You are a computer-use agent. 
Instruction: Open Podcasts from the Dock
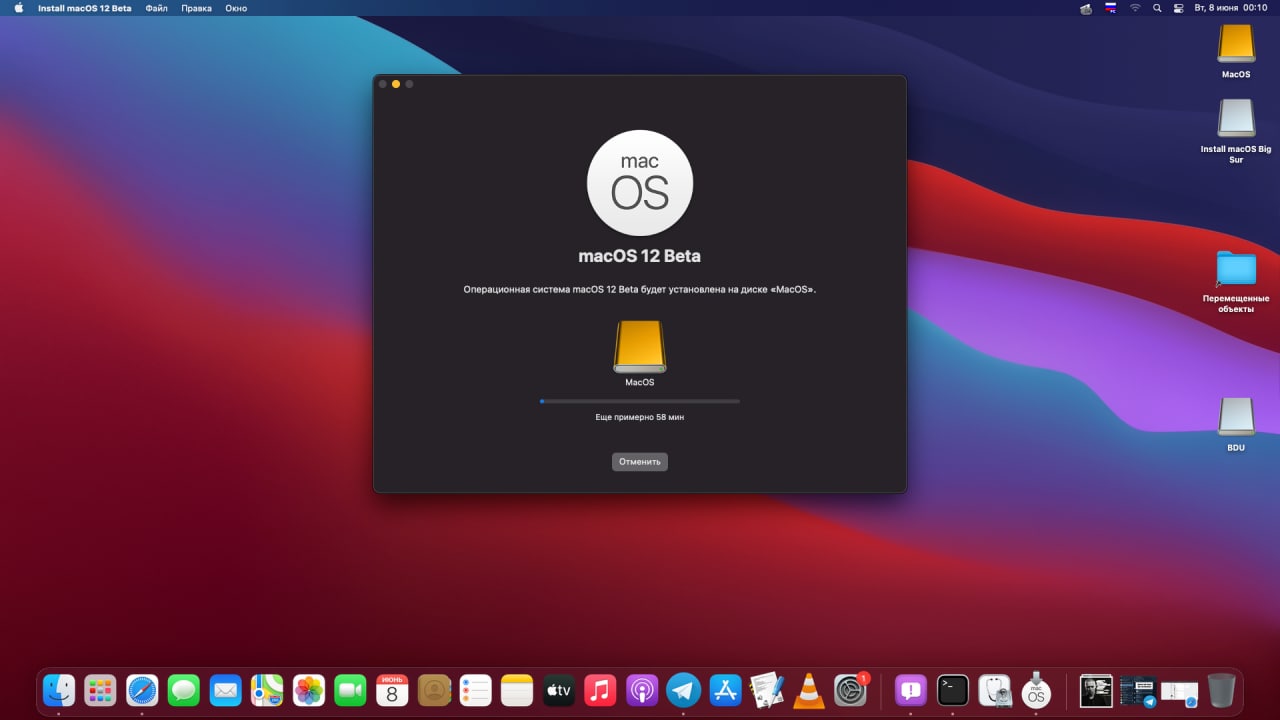(642, 690)
